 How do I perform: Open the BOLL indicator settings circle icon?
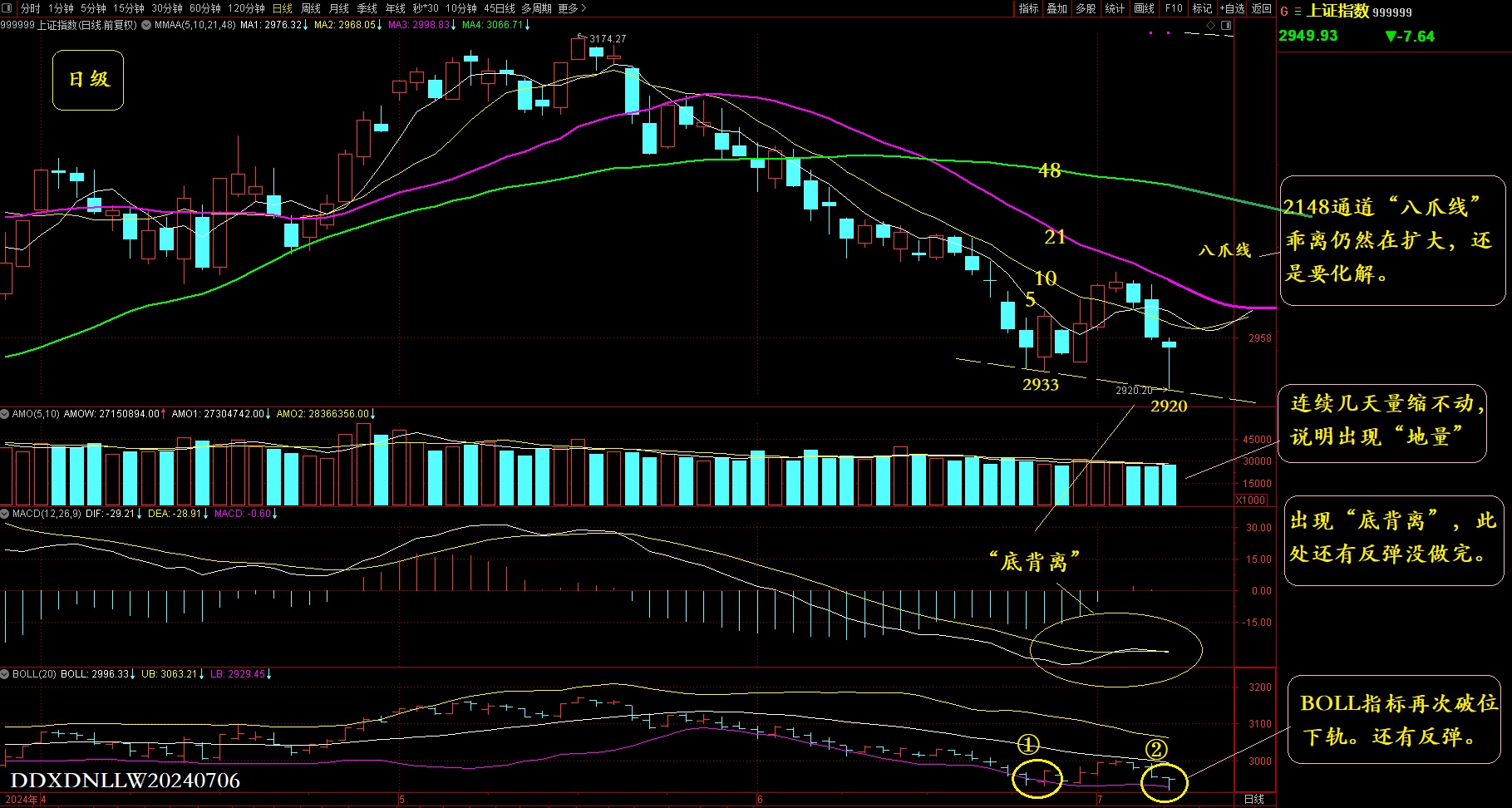[5, 674]
